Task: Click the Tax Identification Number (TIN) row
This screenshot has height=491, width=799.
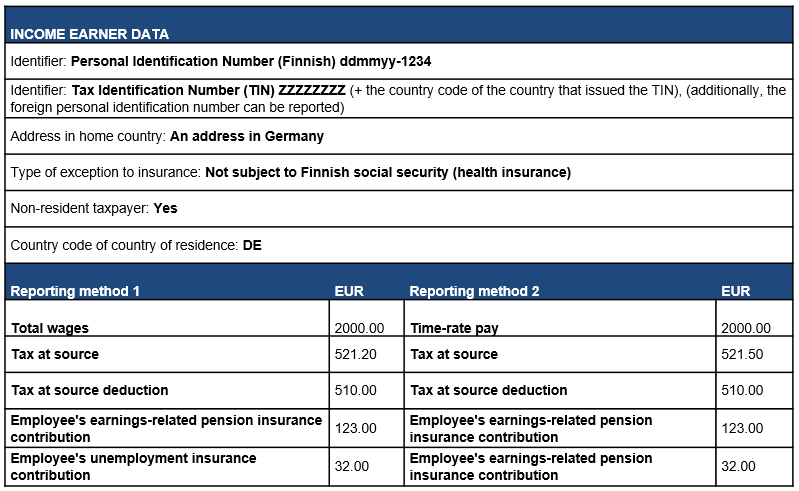Action: pos(398,98)
